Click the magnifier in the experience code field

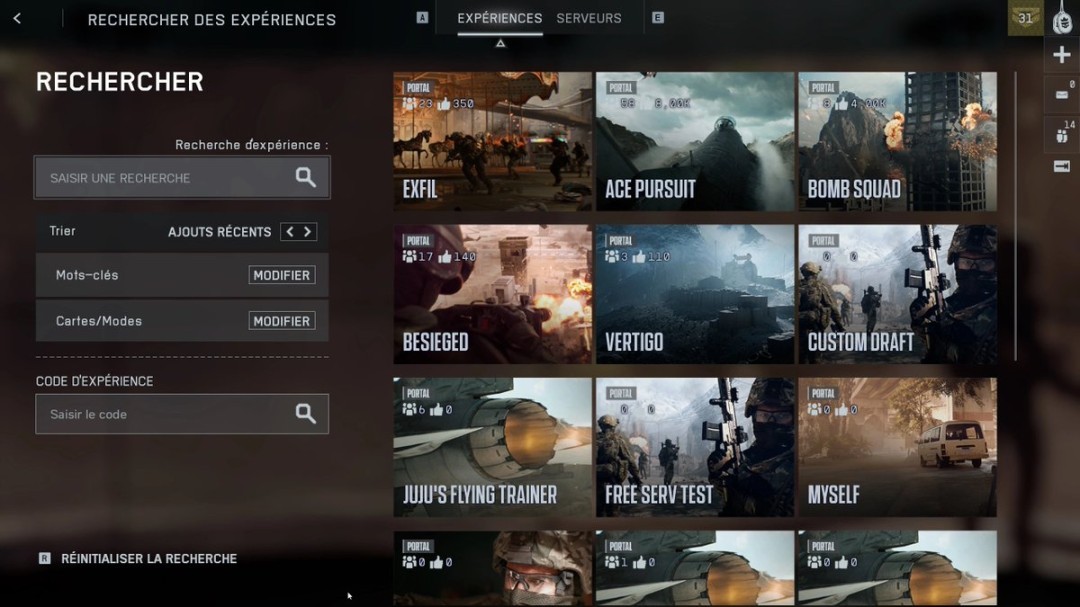[x=305, y=414]
